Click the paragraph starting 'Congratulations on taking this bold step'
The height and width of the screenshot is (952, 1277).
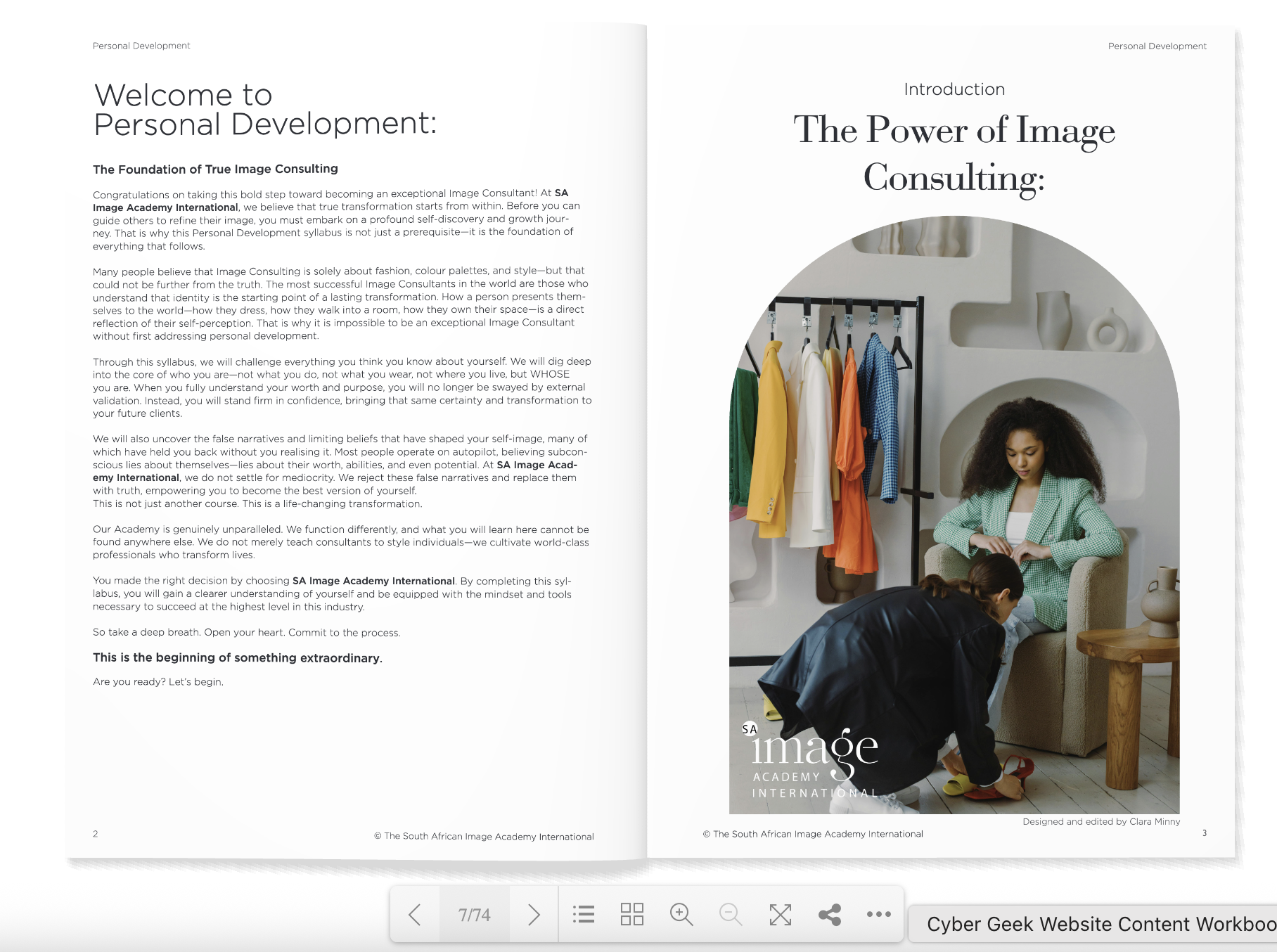coord(337,219)
